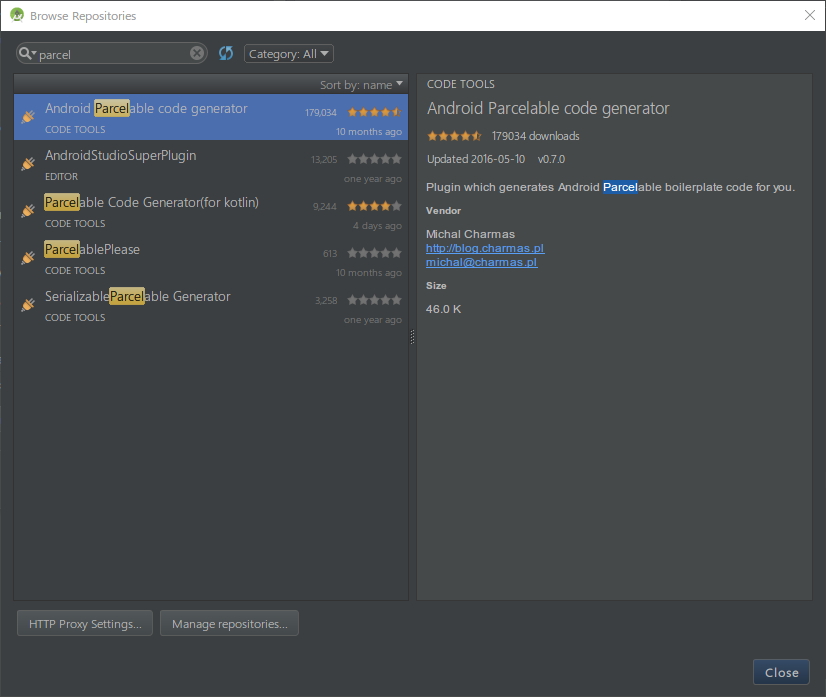
Task: Click the EDITOR category label
Action: pos(61,176)
